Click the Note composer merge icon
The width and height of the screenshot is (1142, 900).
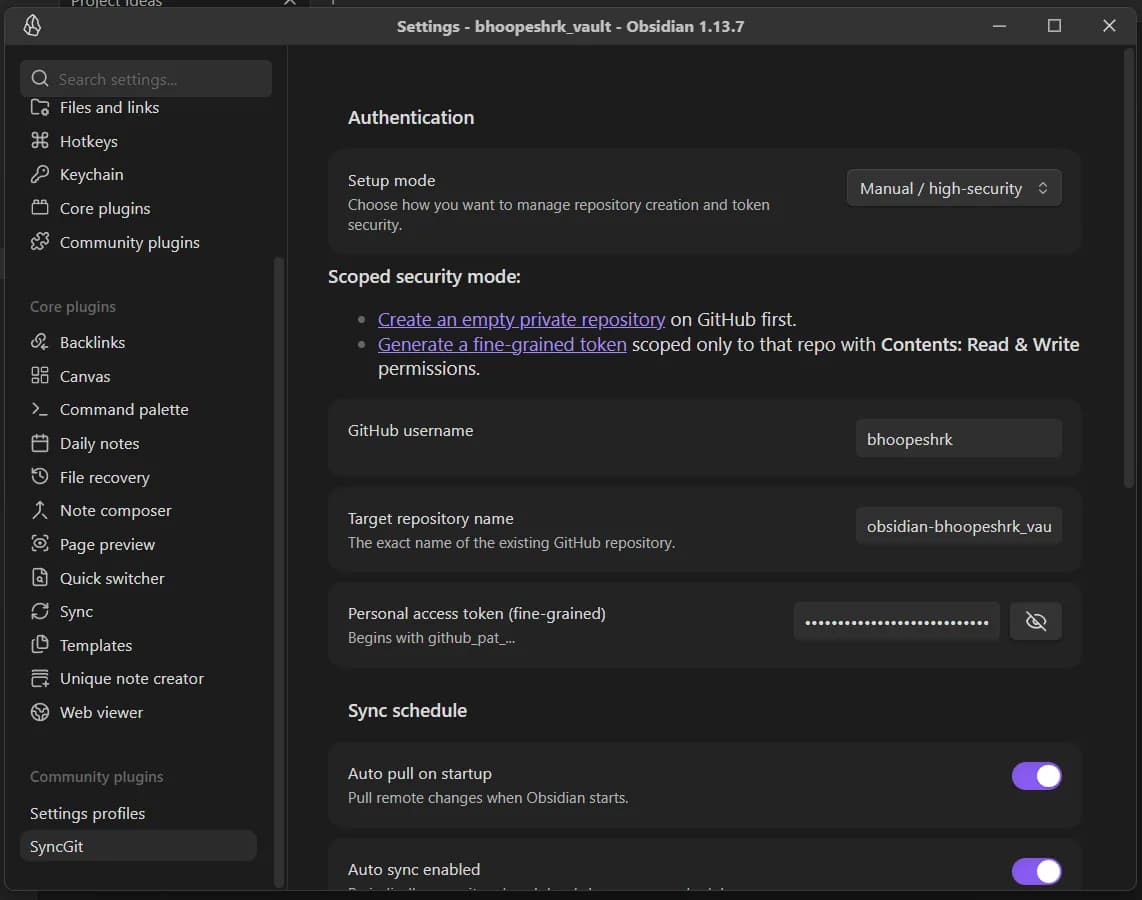[x=40, y=510]
